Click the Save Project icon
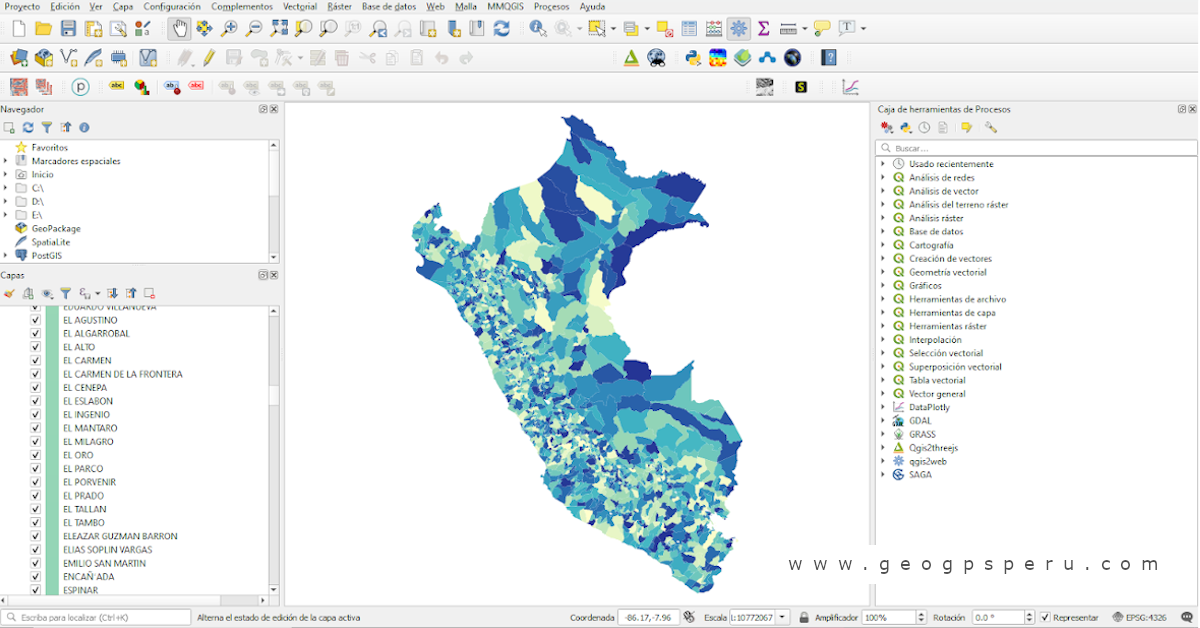Screen dimensions: 1200x628 68,28
